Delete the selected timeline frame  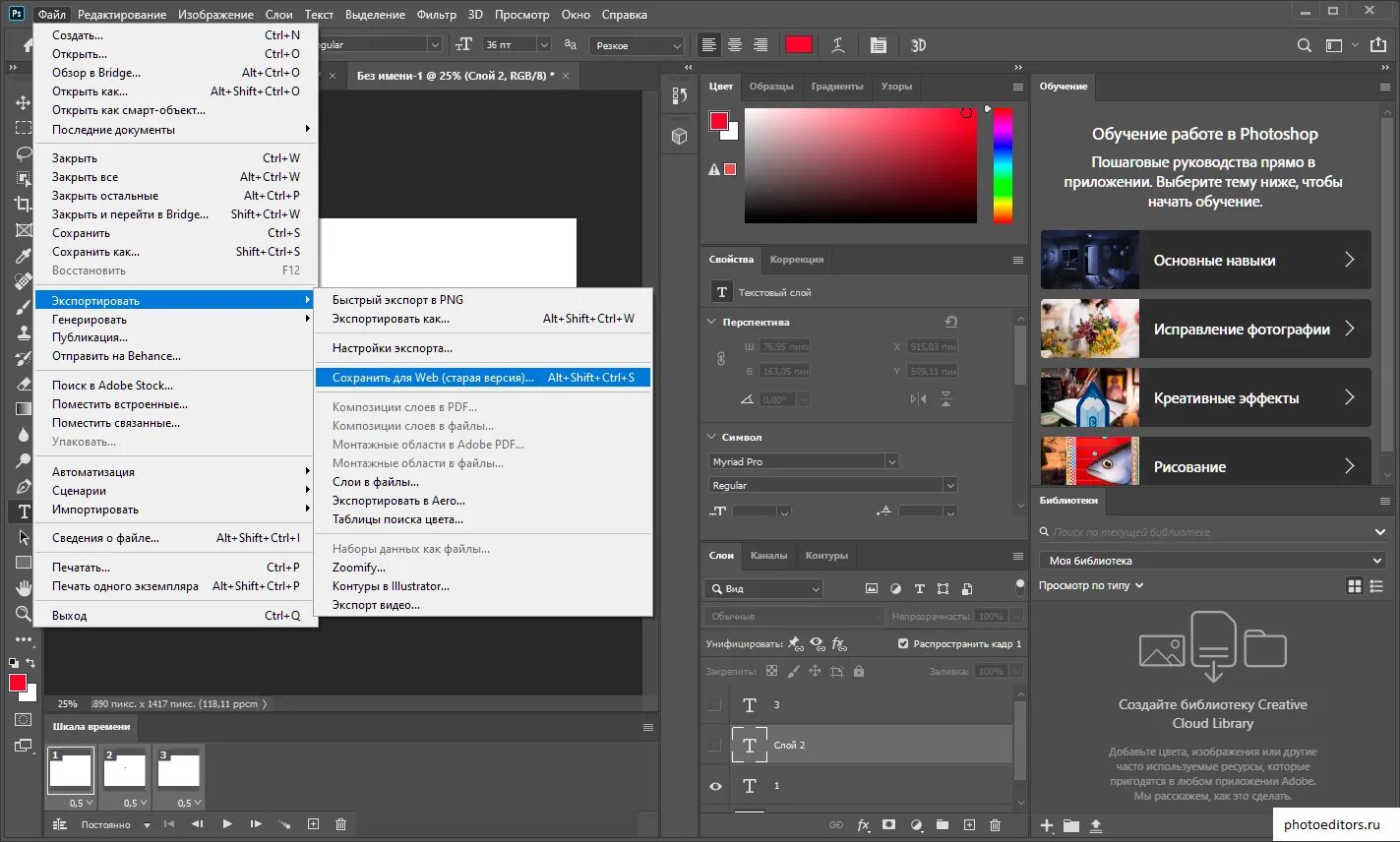[341, 824]
